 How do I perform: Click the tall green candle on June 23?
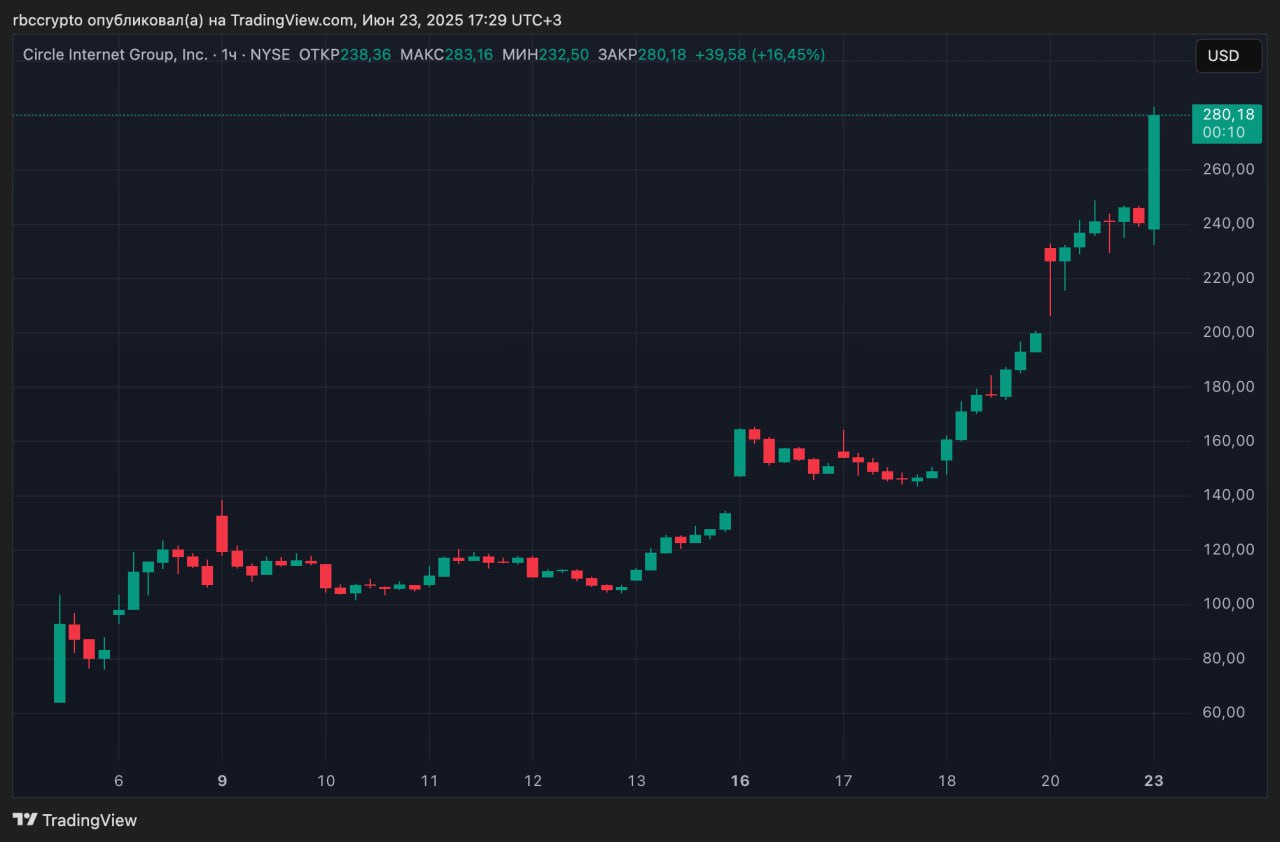1154,172
